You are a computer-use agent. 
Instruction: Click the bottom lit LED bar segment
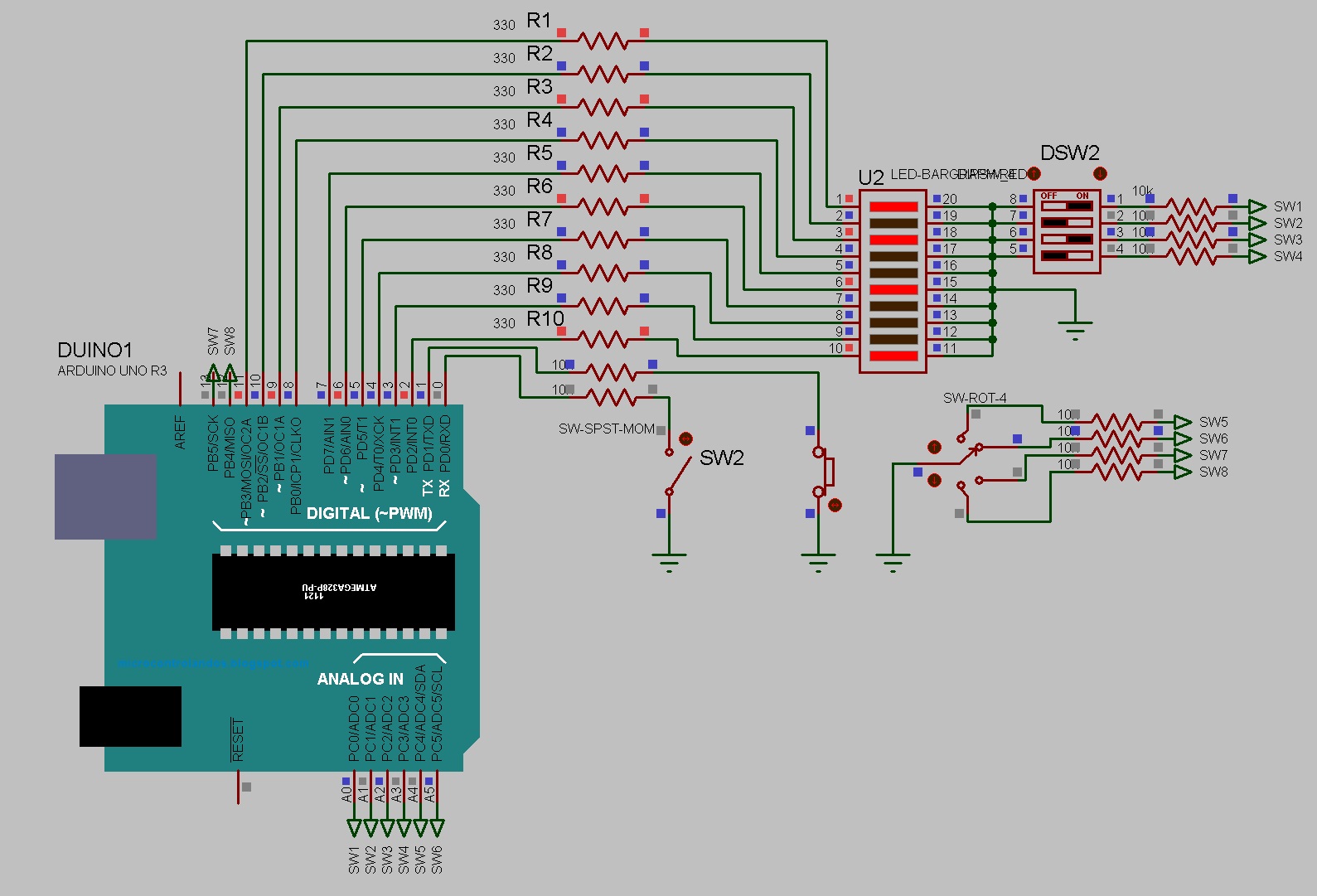(x=893, y=356)
